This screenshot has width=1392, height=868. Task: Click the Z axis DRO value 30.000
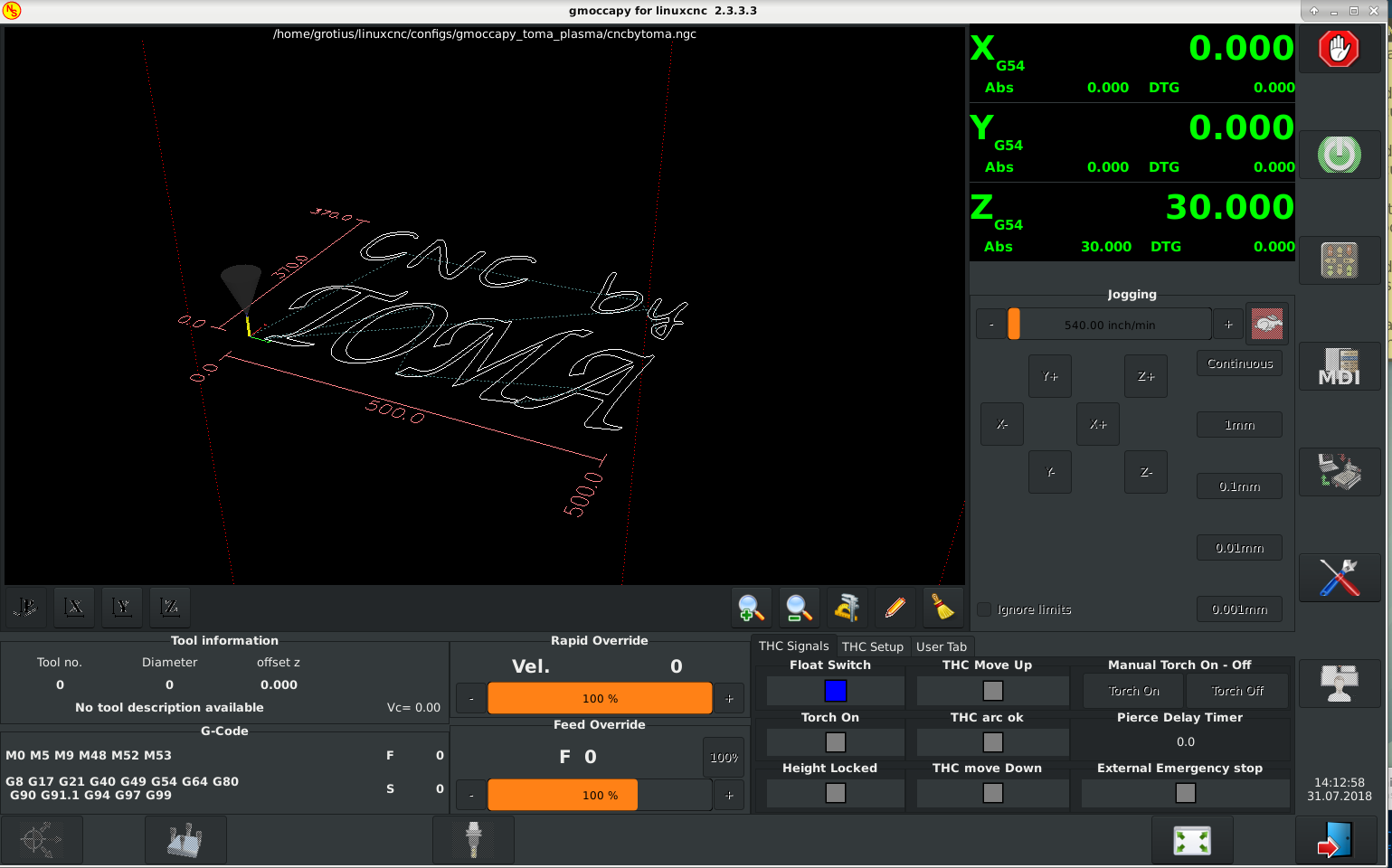1230,207
